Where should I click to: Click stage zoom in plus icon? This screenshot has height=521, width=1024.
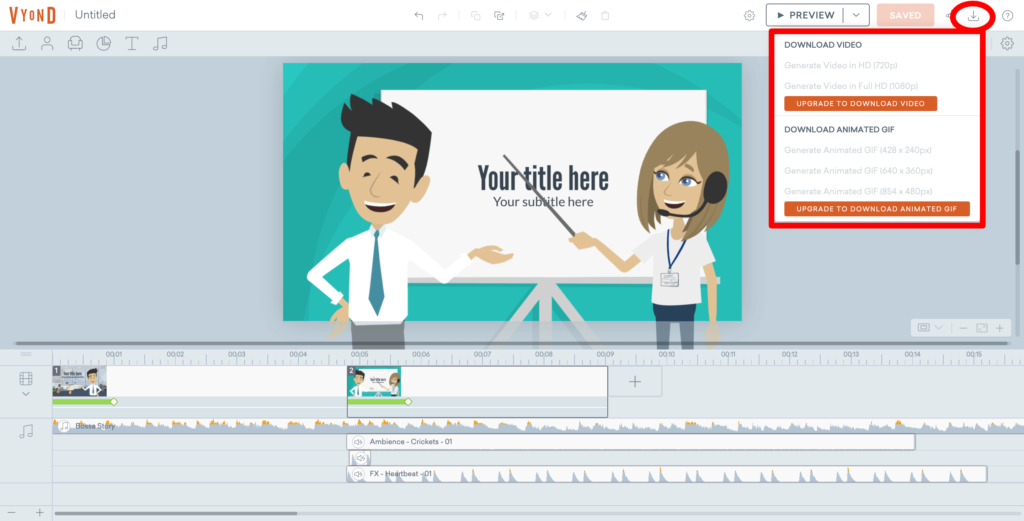click(999, 328)
